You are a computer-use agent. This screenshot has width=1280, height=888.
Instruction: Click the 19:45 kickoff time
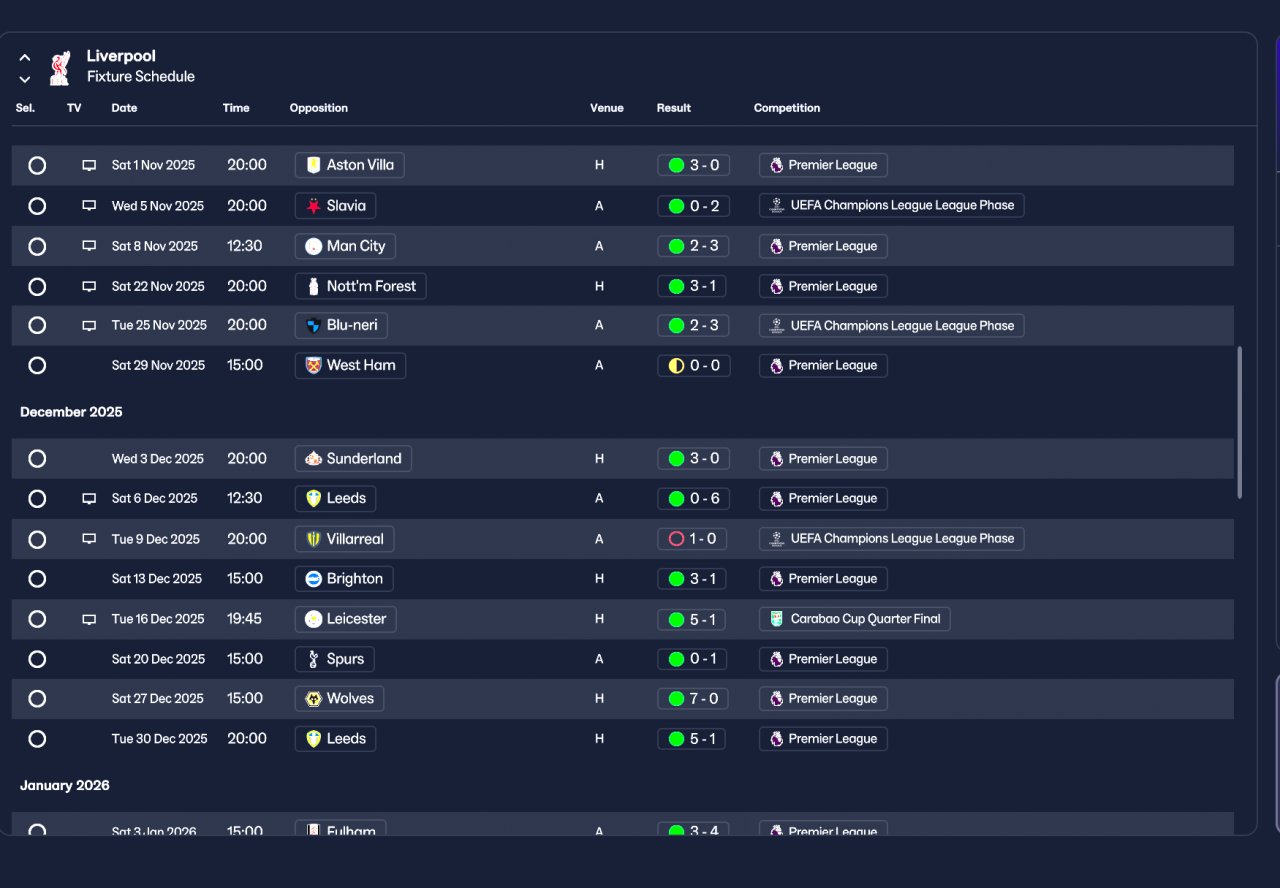tap(244, 619)
